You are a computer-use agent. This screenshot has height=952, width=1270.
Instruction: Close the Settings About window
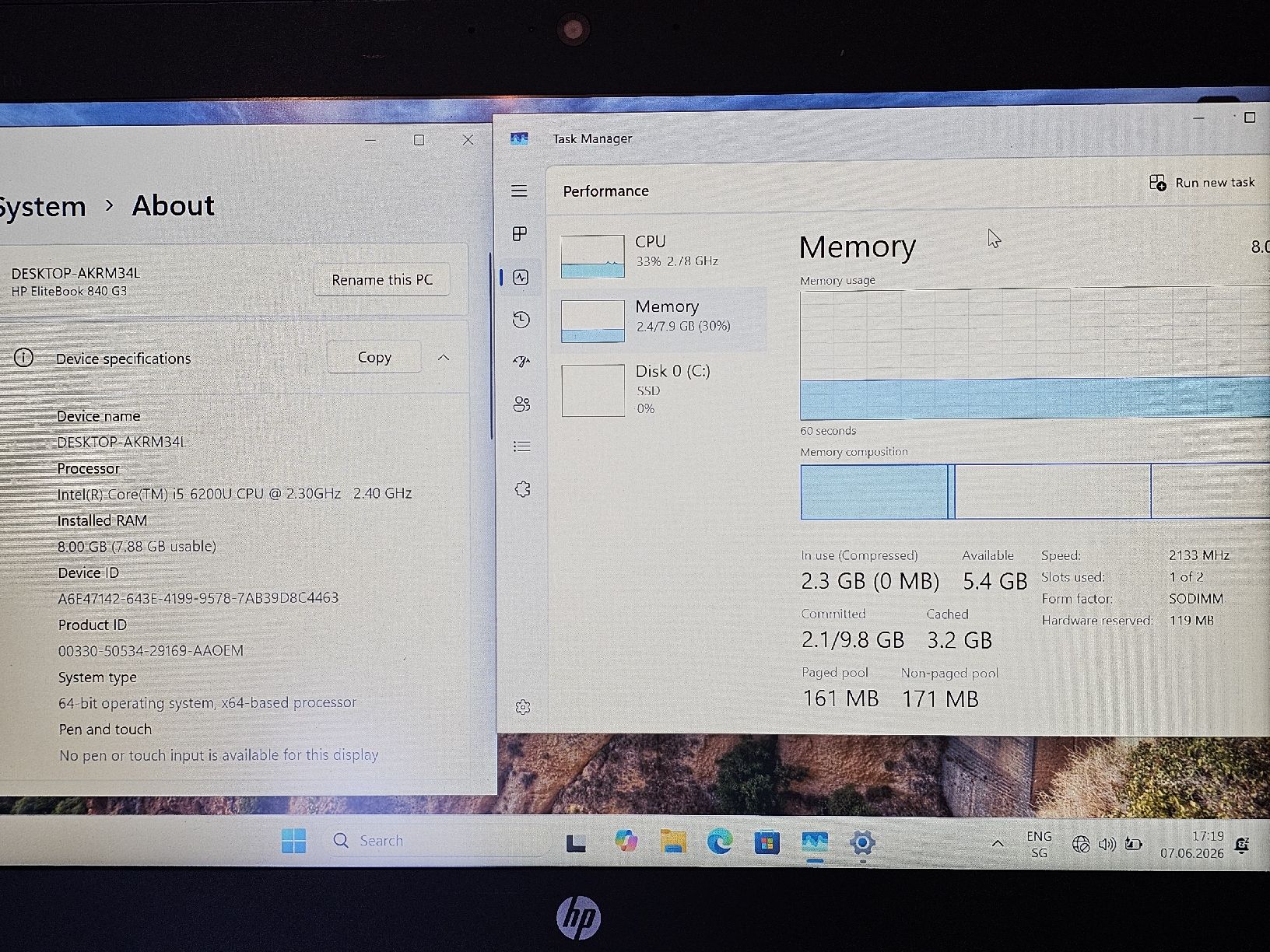click(468, 140)
